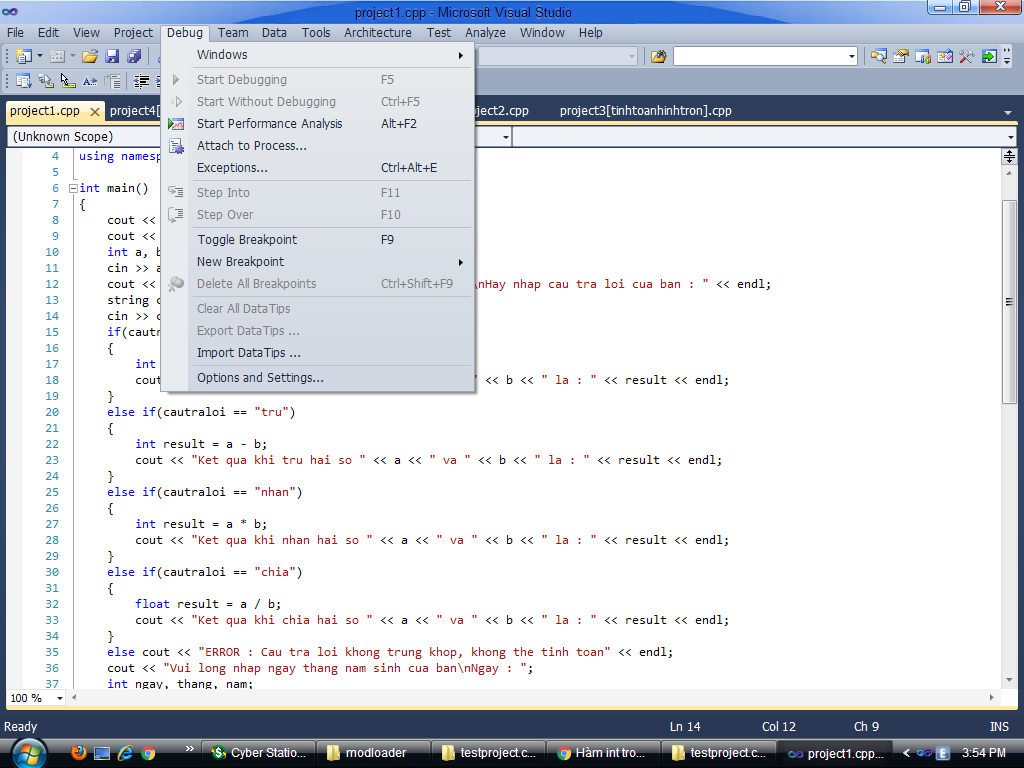Screen dimensions: 1024x768
Task: Open the Tools menu
Action: 315,33
